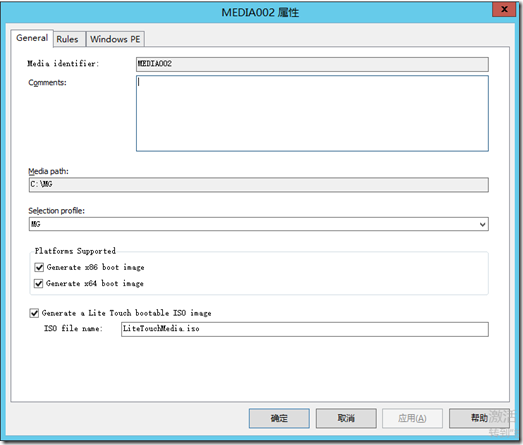Close the MEDIA002 属性 dialog
The height and width of the screenshot is (445, 523).
click(x=504, y=9)
